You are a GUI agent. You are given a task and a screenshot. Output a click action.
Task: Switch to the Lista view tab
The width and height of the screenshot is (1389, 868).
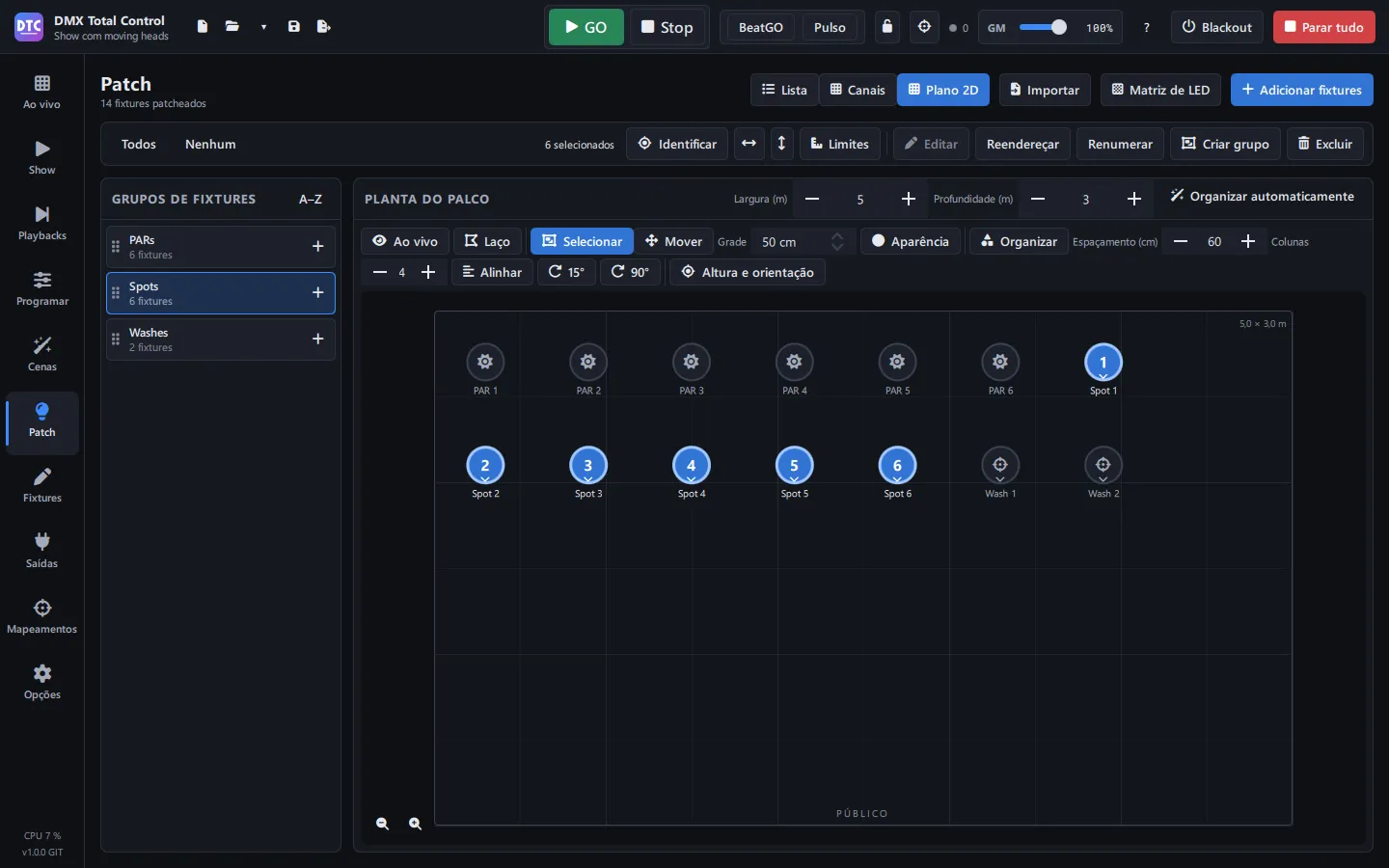coord(784,90)
